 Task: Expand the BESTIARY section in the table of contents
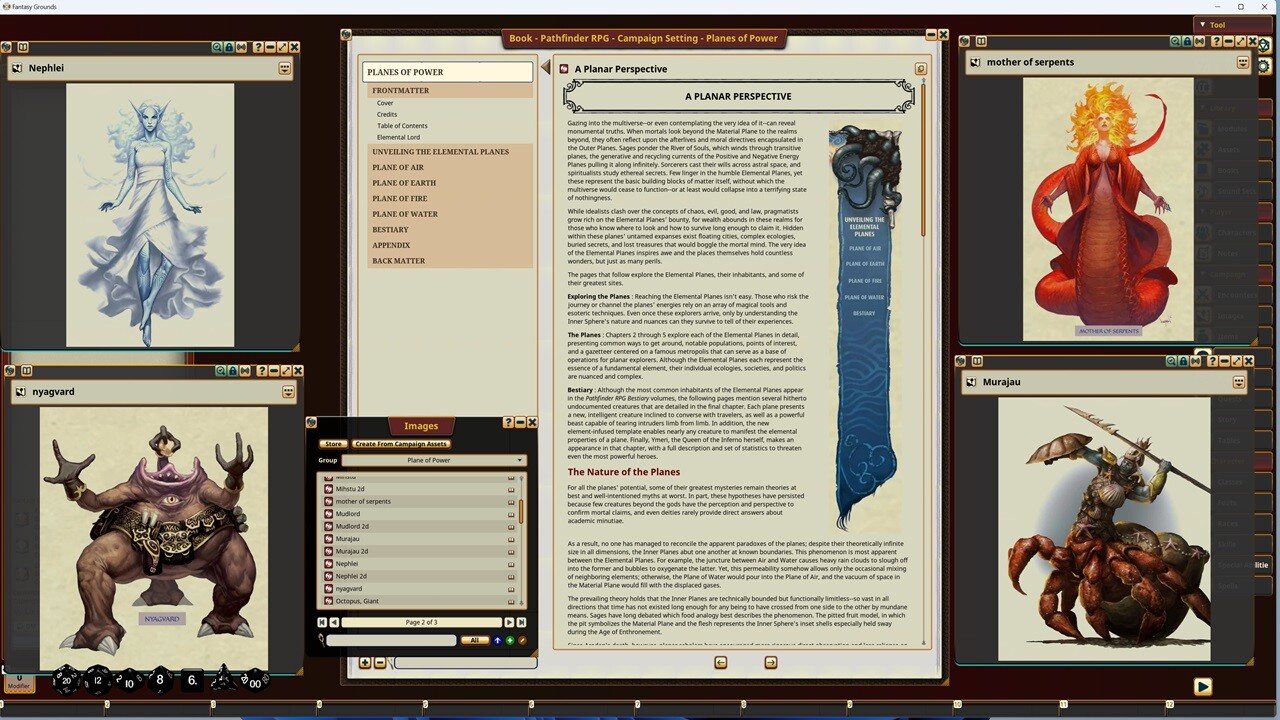(390, 229)
